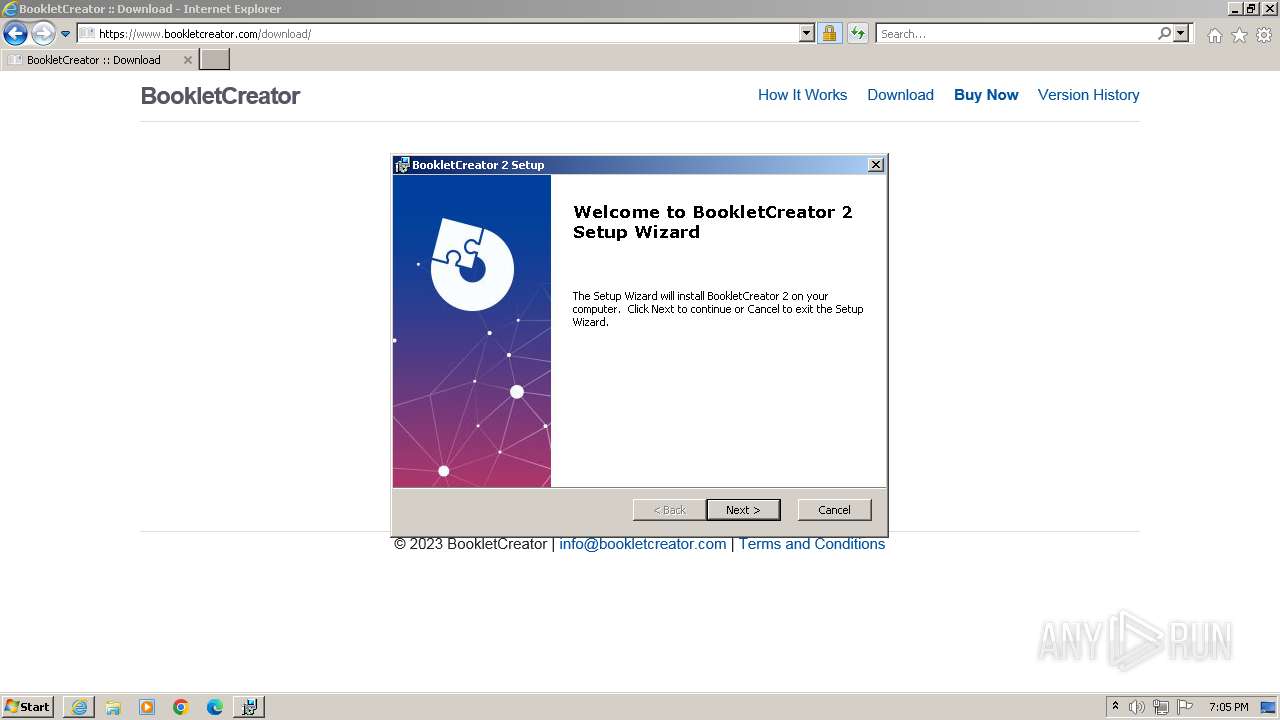The image size is (1280, 720).
Task: Open Favorites star icon
Action: coord(1239,35)
